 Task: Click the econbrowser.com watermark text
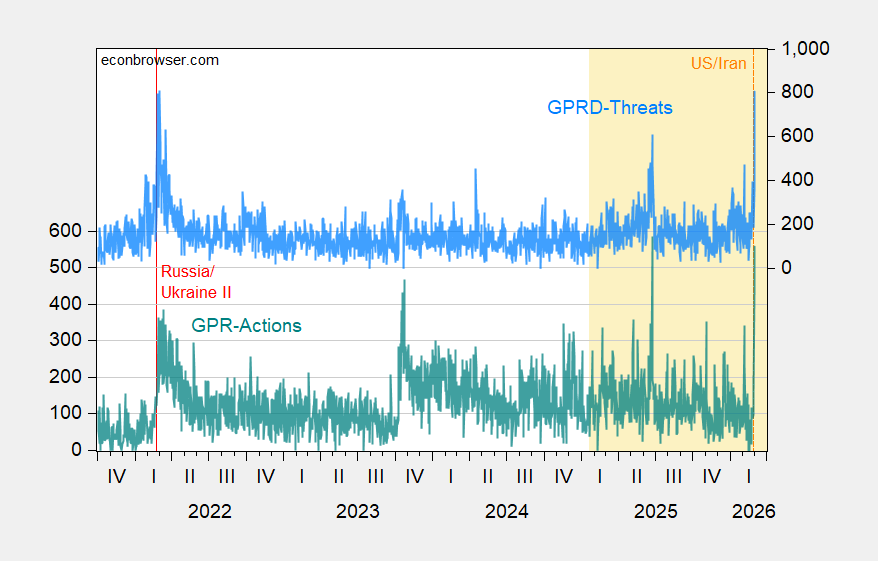pyautogui.click(x=160, y=60)
